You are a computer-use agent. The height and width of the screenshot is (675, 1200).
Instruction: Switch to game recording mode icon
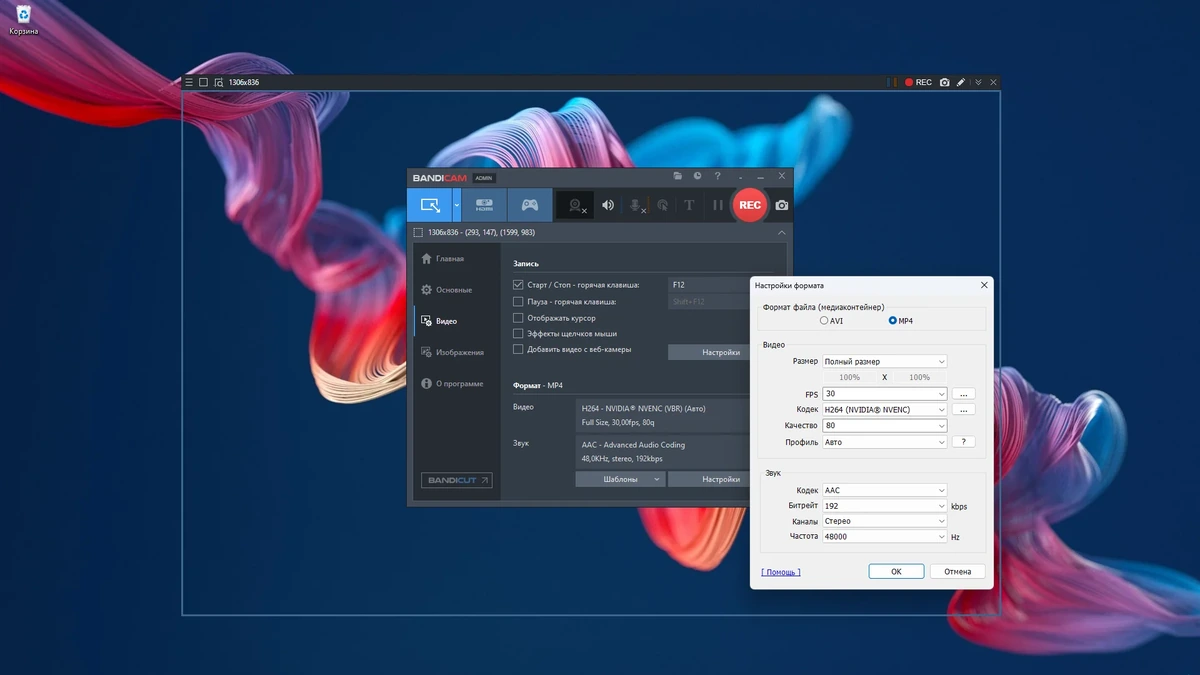point(530,205)
